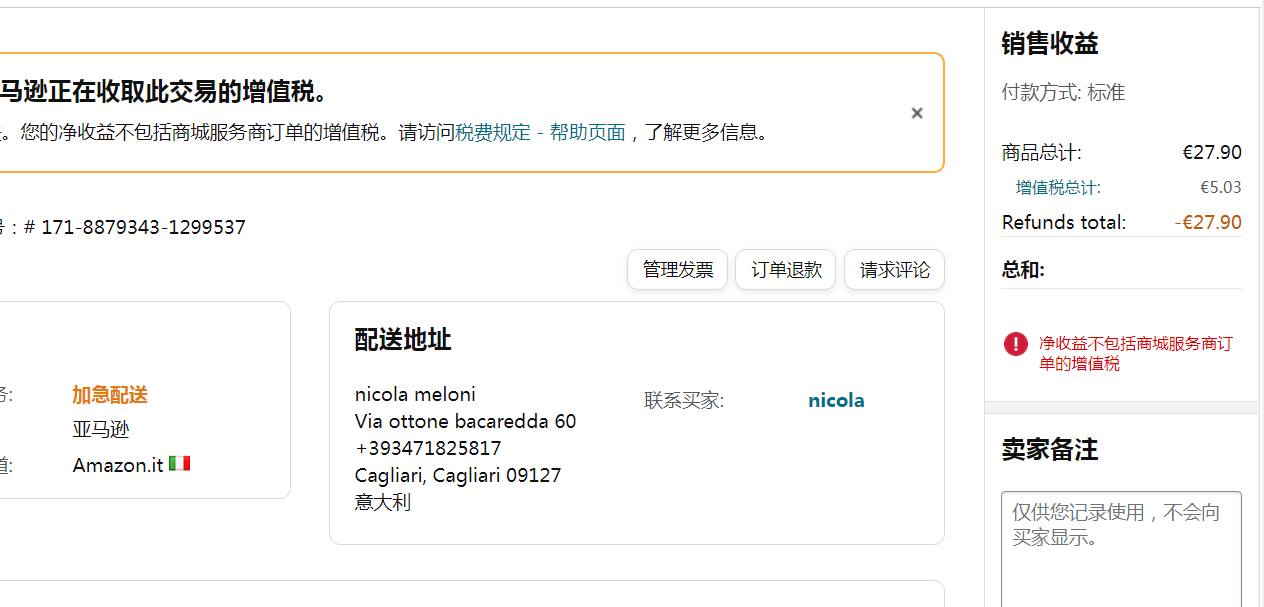Click the Via ottone bacaredda 60 address line

click(465, 421)
